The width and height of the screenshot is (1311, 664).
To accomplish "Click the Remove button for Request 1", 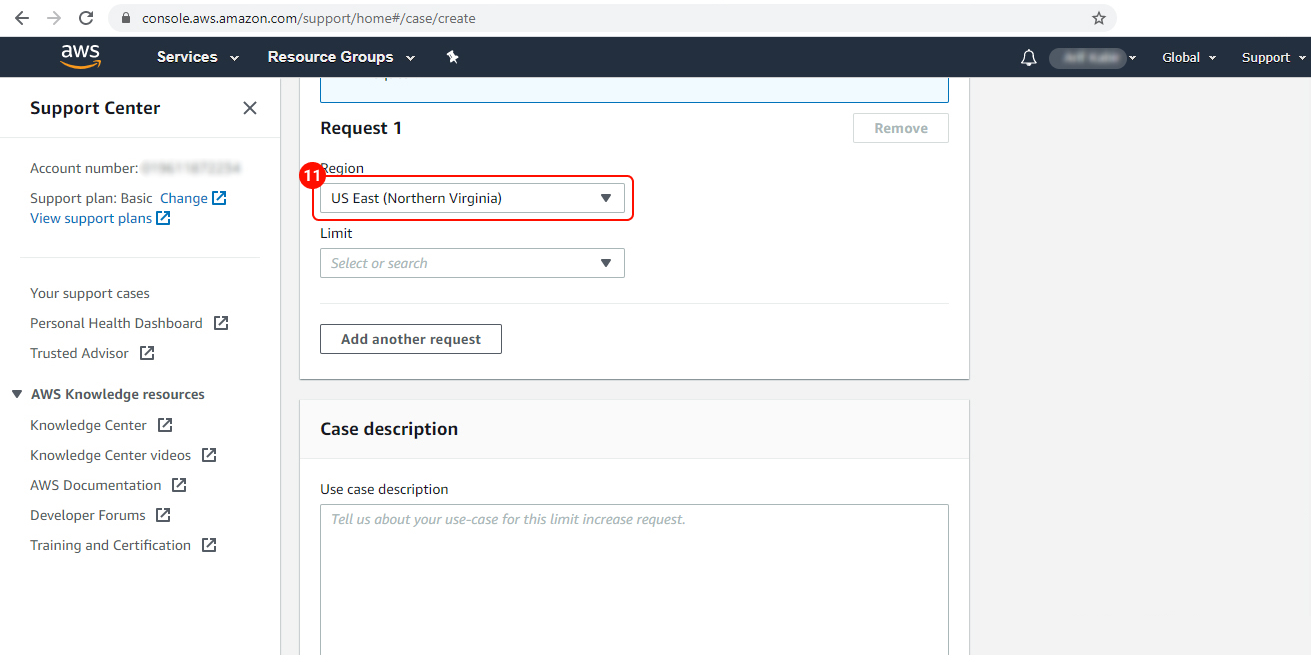I will (900, 128).
